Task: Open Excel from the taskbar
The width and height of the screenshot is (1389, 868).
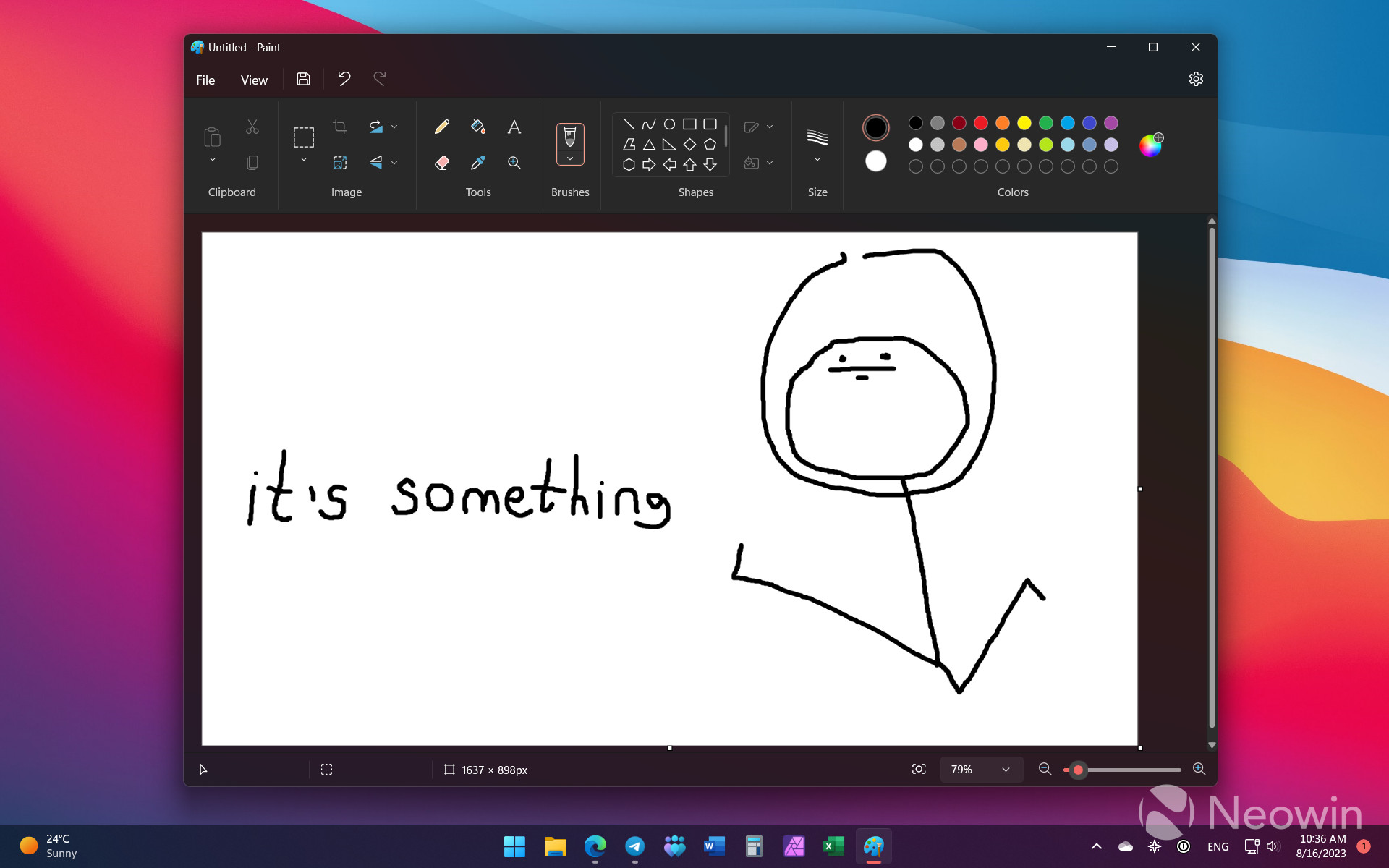Action: [833, 846]
